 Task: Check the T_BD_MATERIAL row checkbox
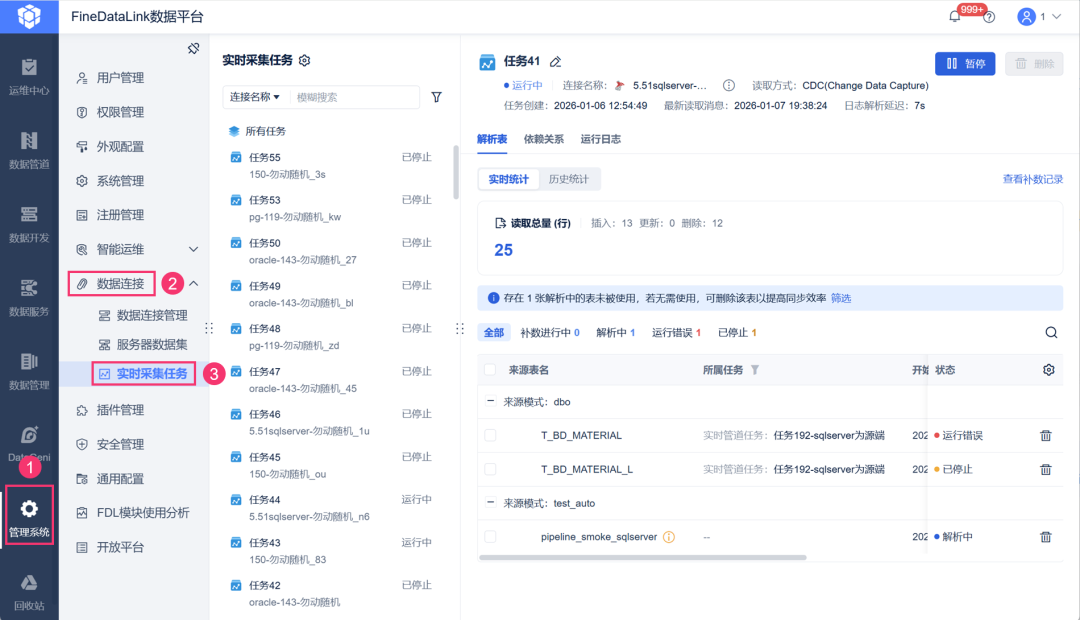click(490, 435)
